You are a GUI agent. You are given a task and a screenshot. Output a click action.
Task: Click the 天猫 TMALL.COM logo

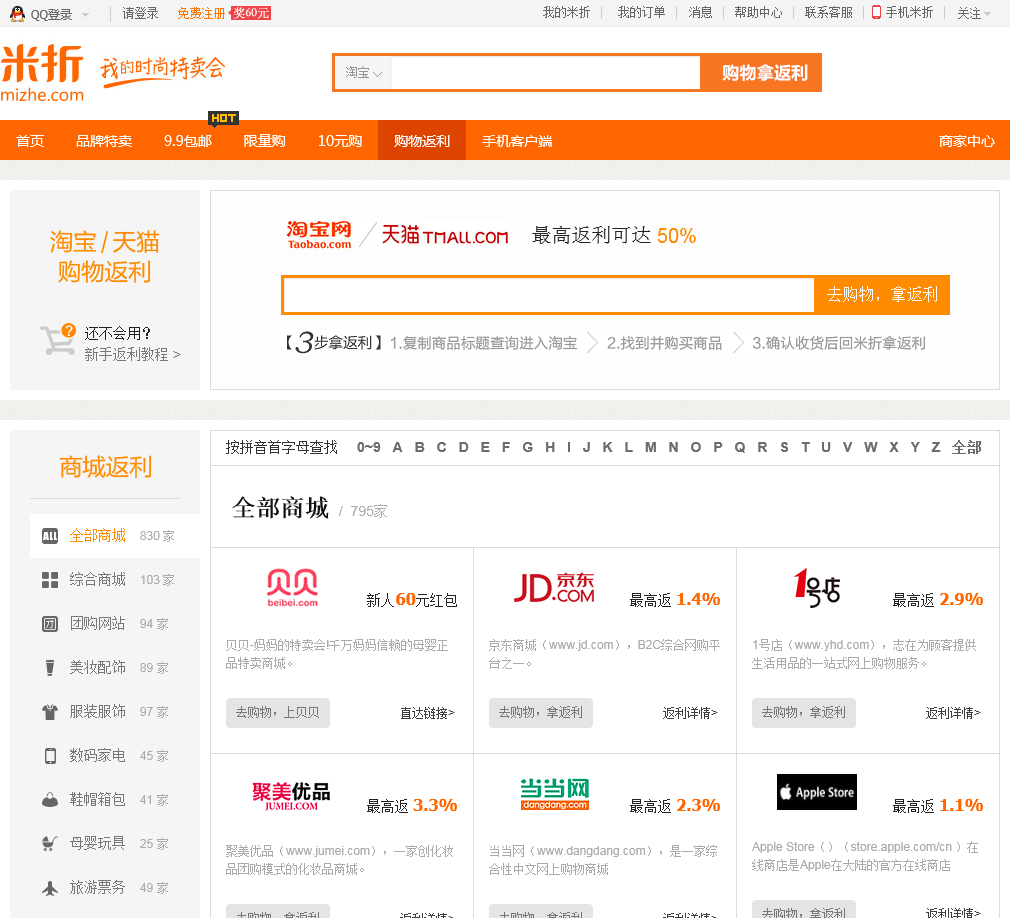point(444,235)
